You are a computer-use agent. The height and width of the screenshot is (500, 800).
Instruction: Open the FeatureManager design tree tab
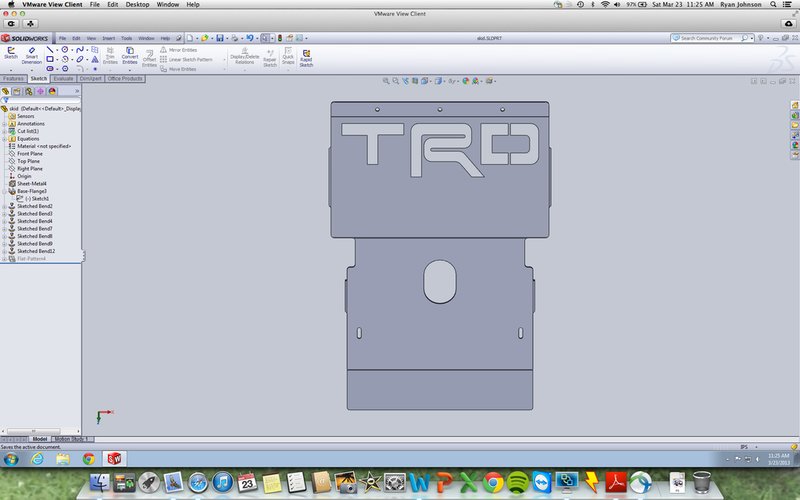(x=5, y=91)
